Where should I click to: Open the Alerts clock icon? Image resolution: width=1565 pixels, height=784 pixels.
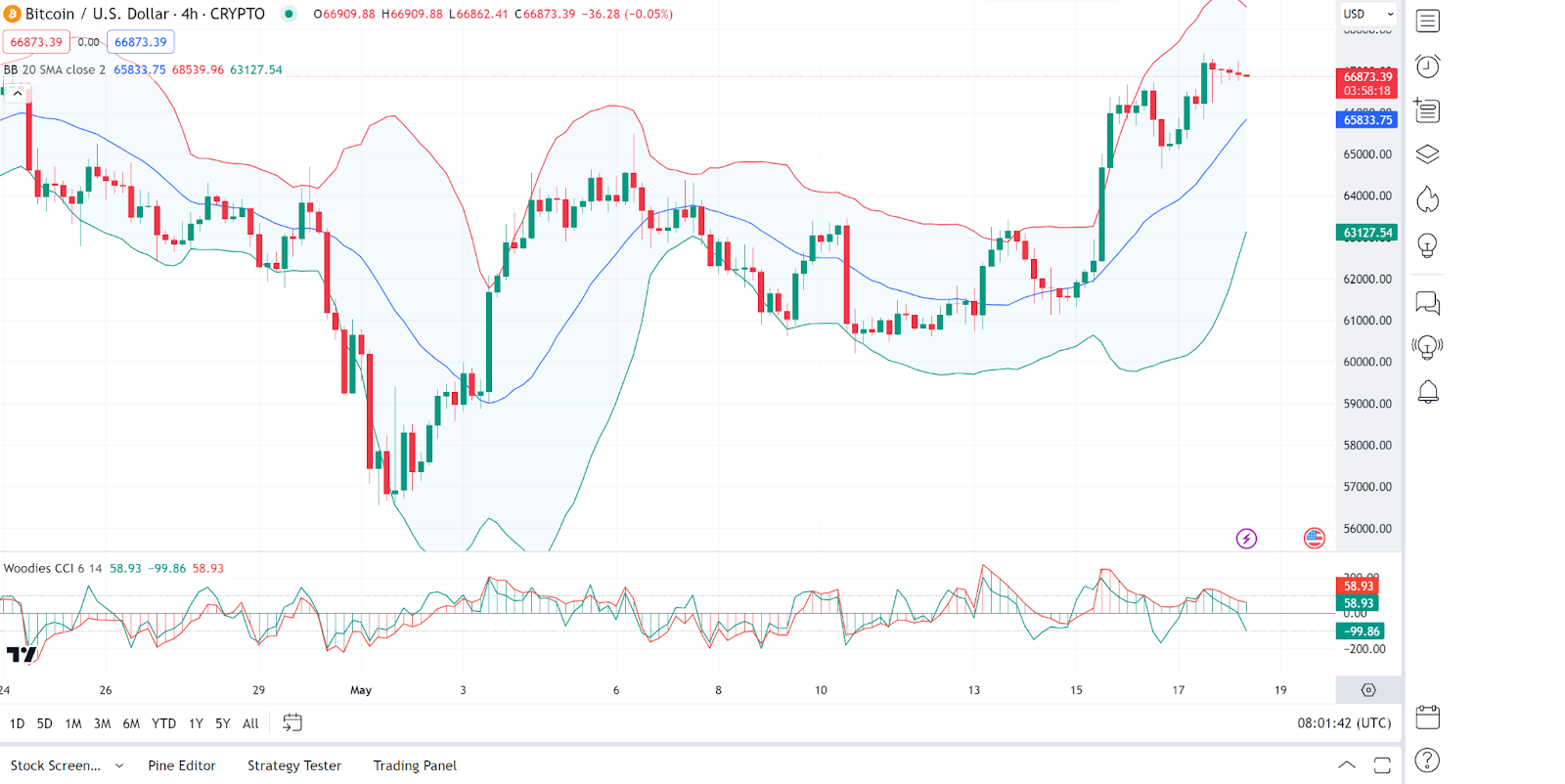tap(1427, 65)
